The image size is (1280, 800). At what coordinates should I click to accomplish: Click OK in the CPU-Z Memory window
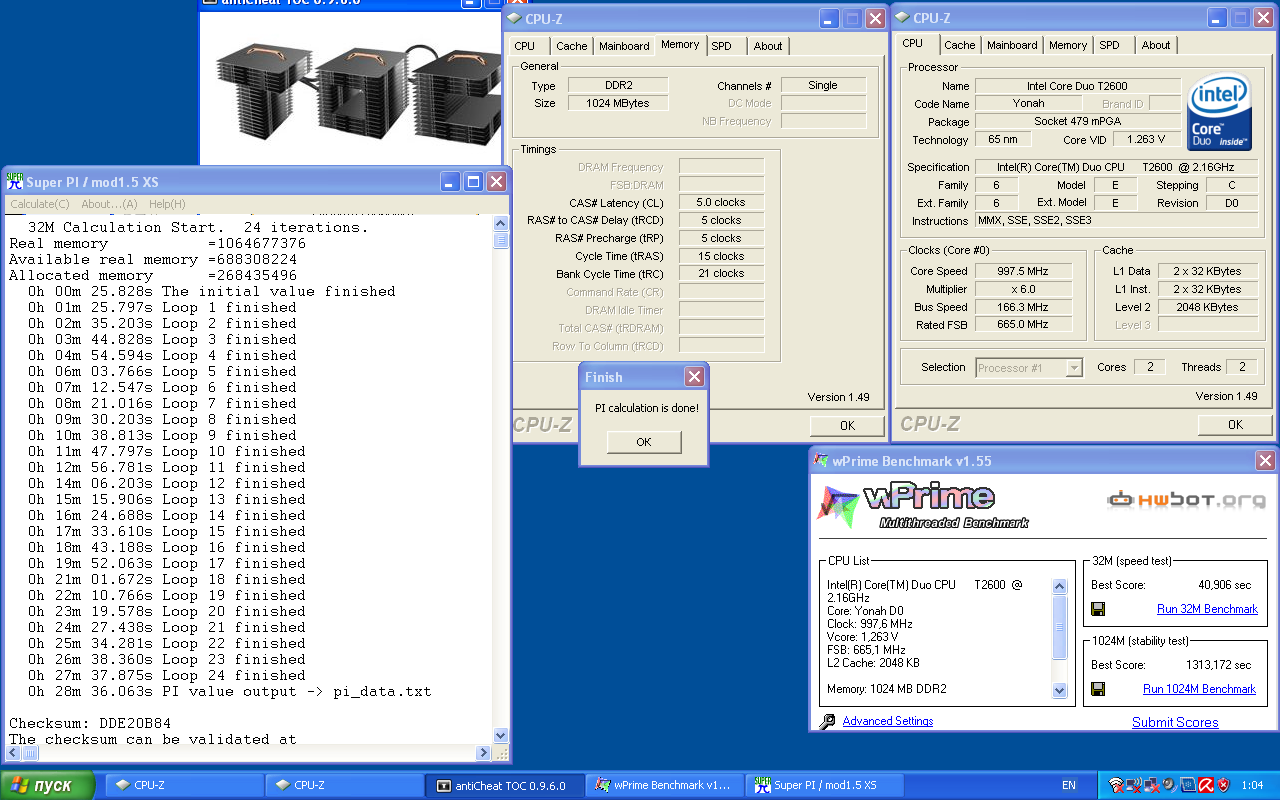coord(847,425)
